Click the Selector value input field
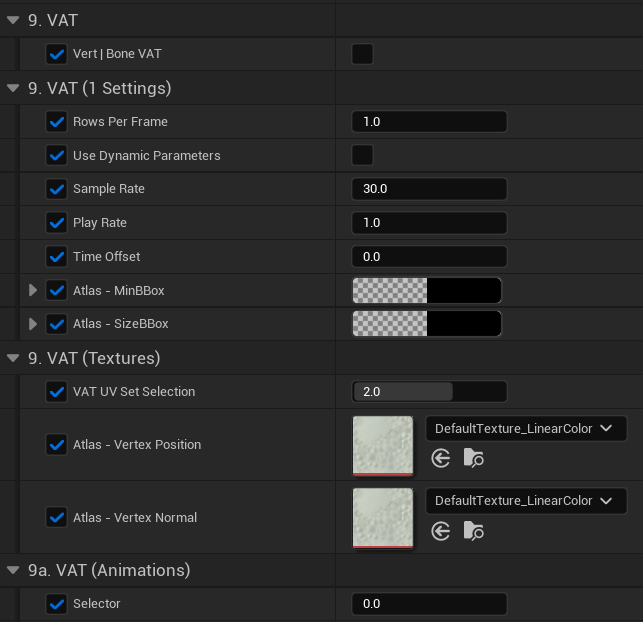 (429, 604)
